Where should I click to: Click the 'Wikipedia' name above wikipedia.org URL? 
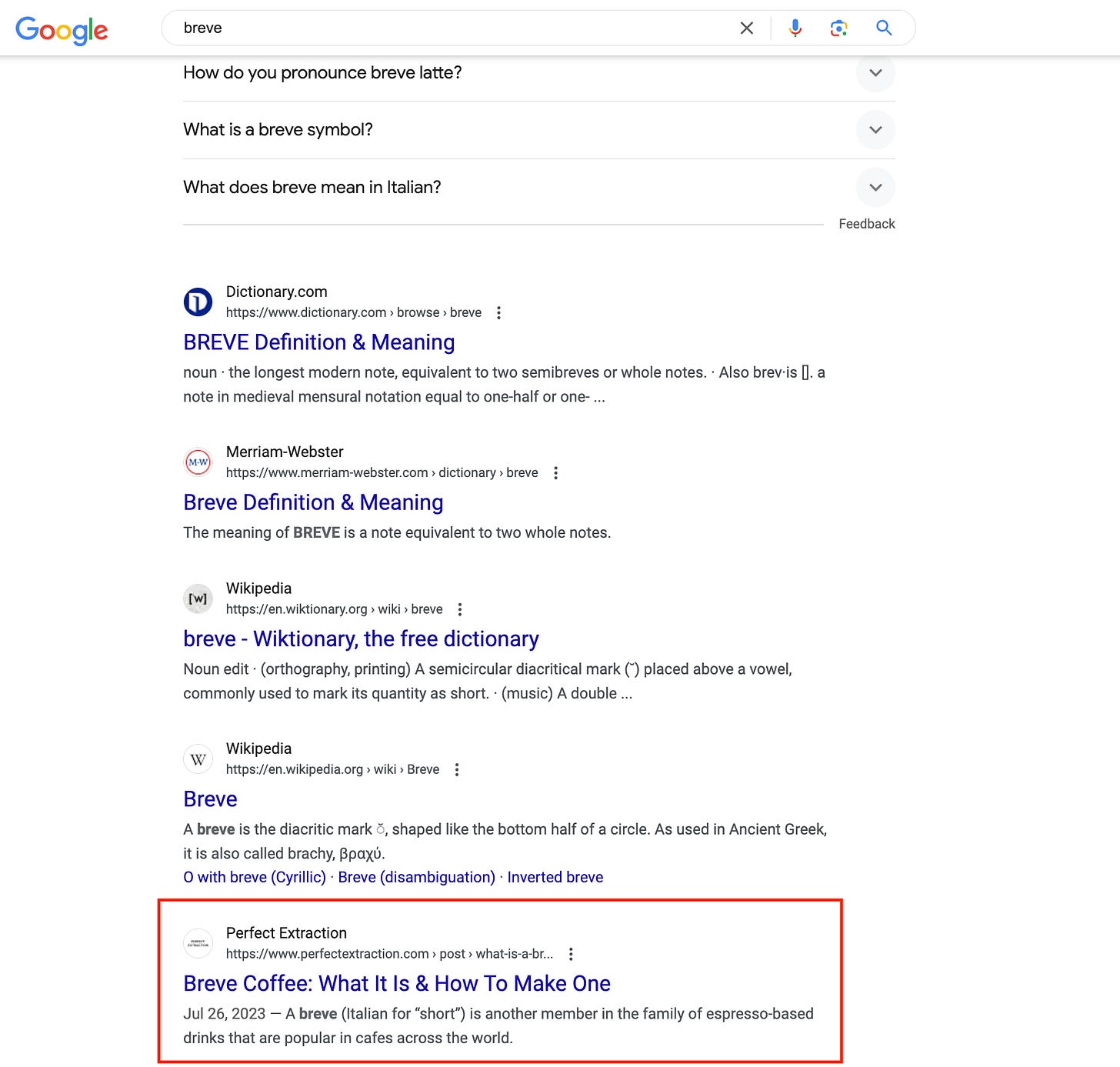[258, 749]
